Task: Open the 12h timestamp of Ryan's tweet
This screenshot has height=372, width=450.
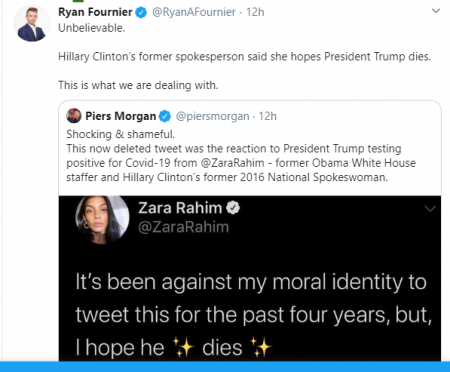Action: tap(255, 12)
